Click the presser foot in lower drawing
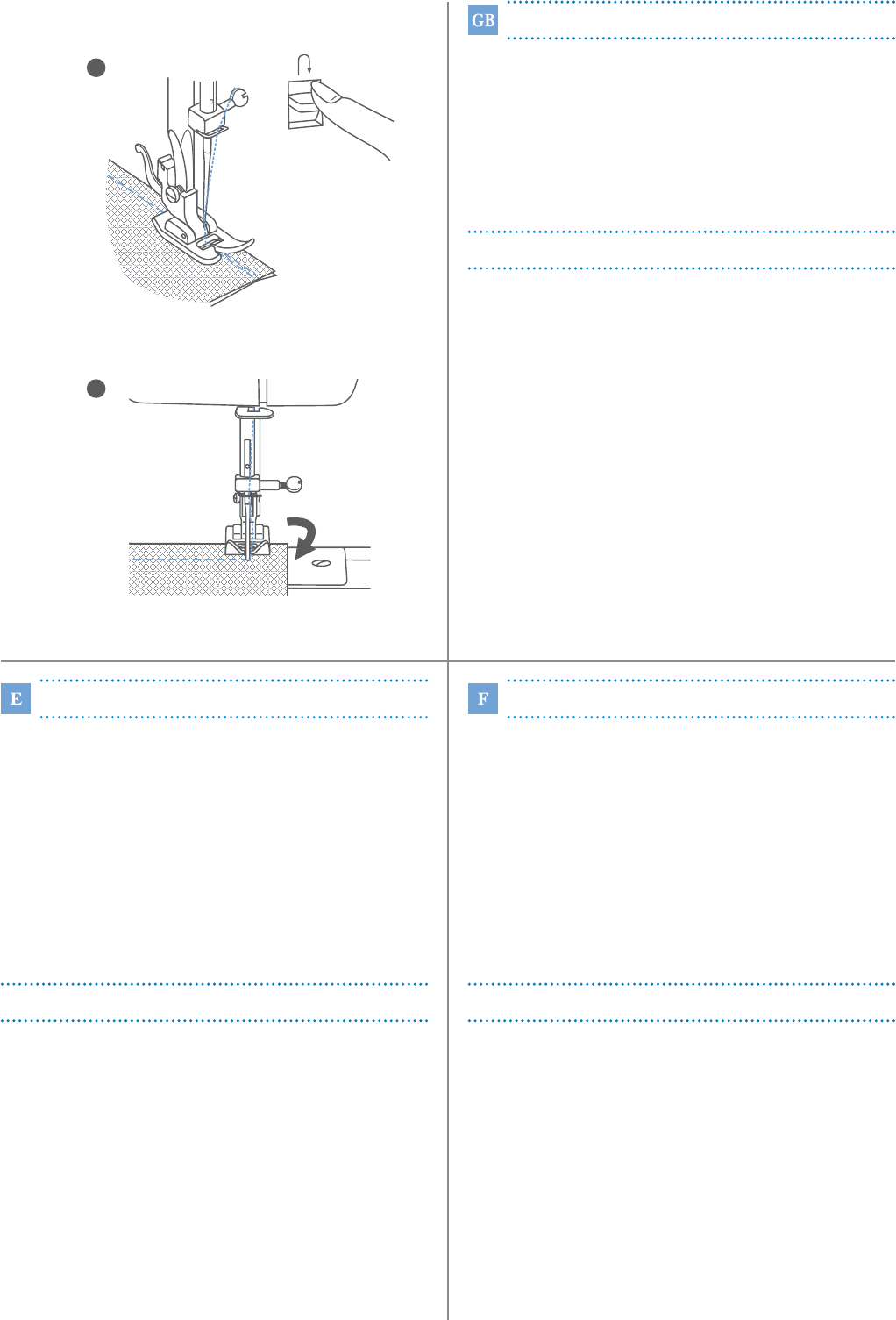The height and width of the screenshot is (1320, 896). coord(246,541)
